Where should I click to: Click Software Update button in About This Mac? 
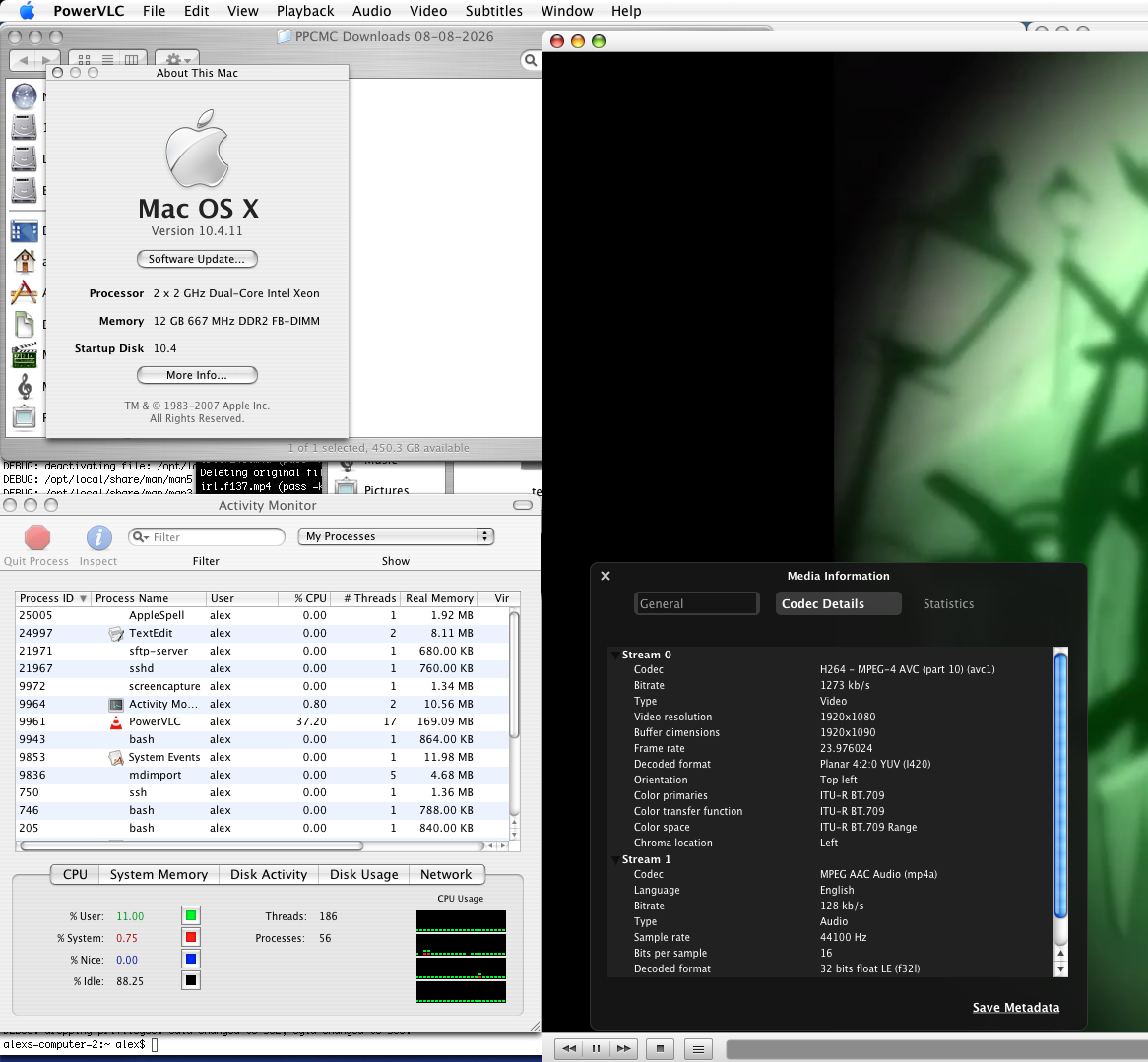197,259
